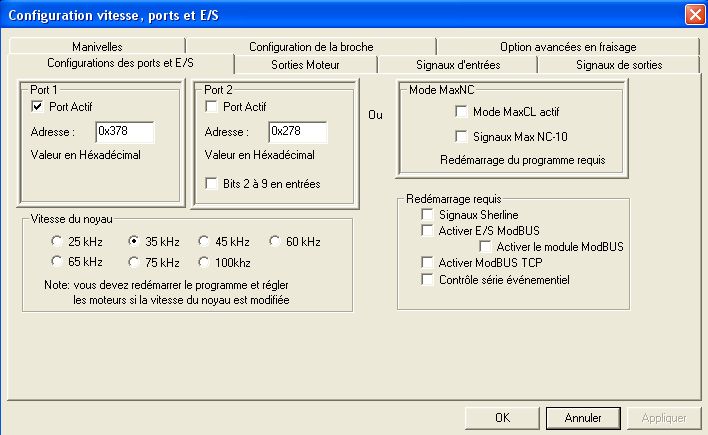Viewport: 708px width, 435px height.
Task: Open Signaux de sorties tab
Action: click(619, 65)
